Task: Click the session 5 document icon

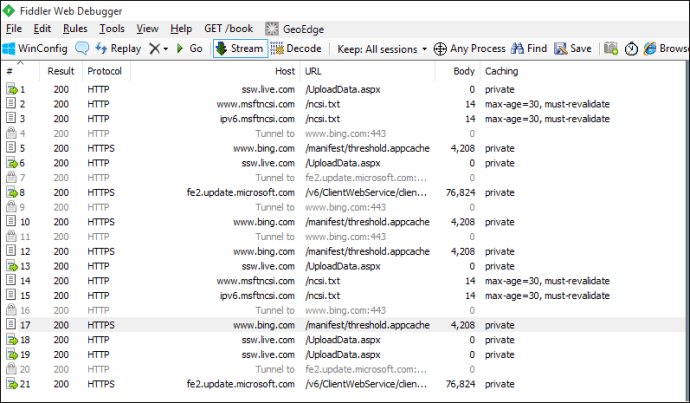Action: pos(11,148)
